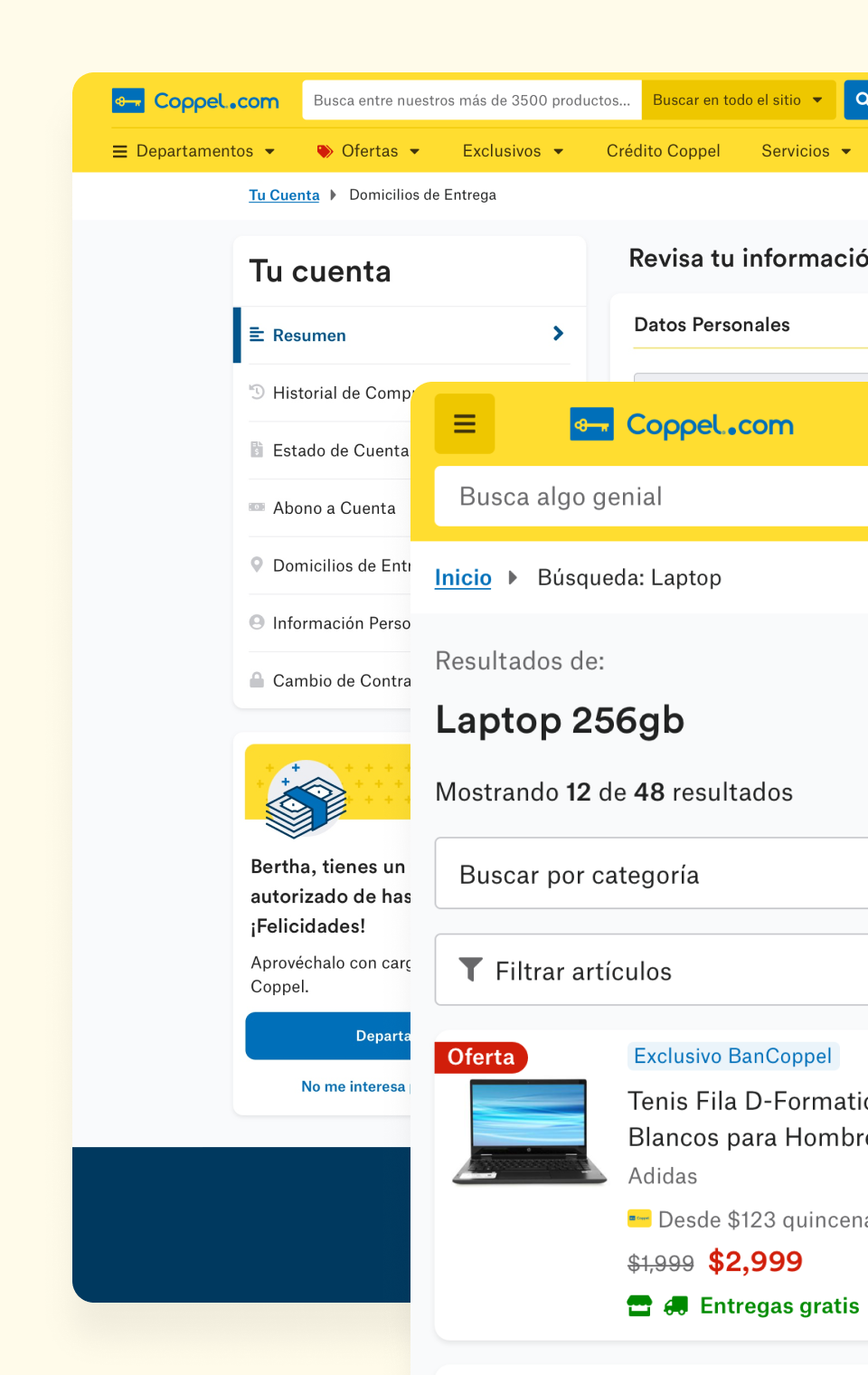Viewport: 868px width, 1375px height.
Task: Click the Cambio de Contraseña lock icon
Action: [x=257, y=680]
